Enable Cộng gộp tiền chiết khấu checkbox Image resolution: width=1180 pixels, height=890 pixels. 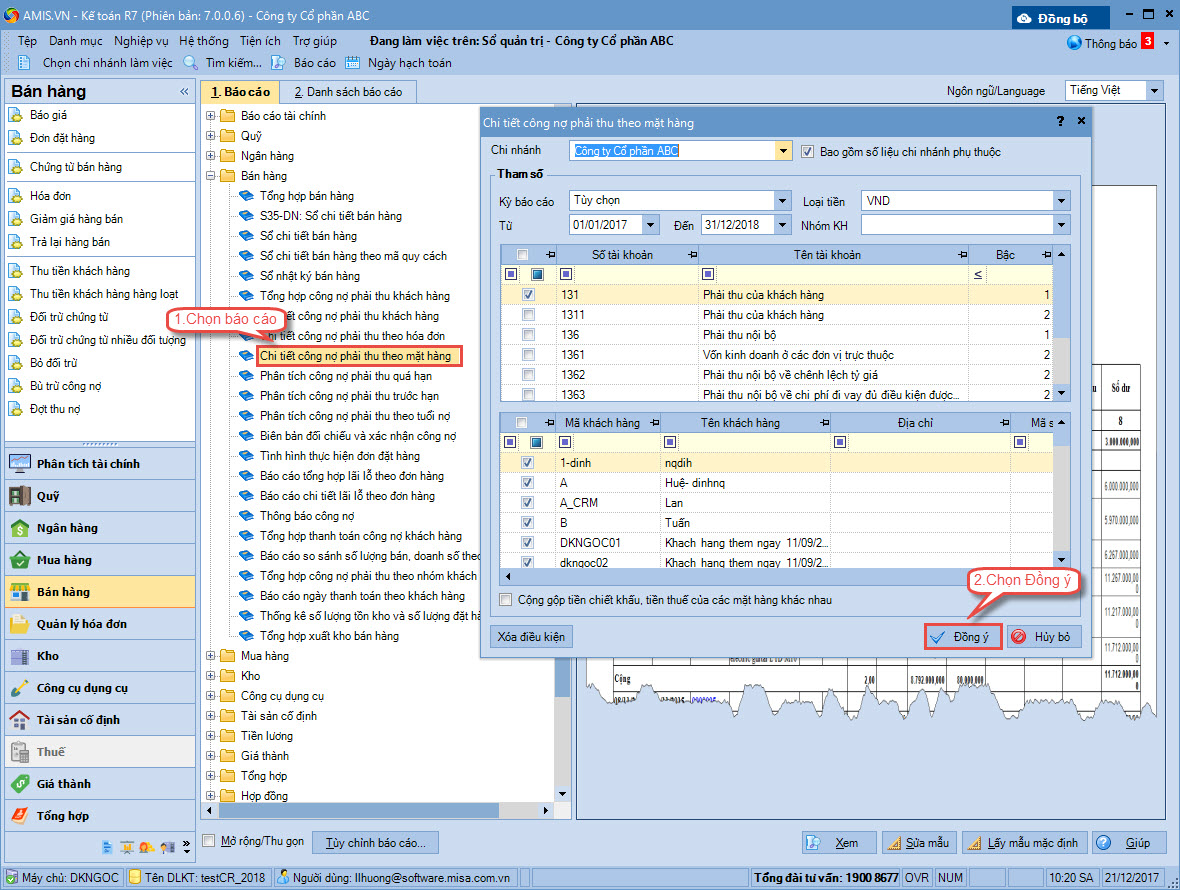coord(506,600)
